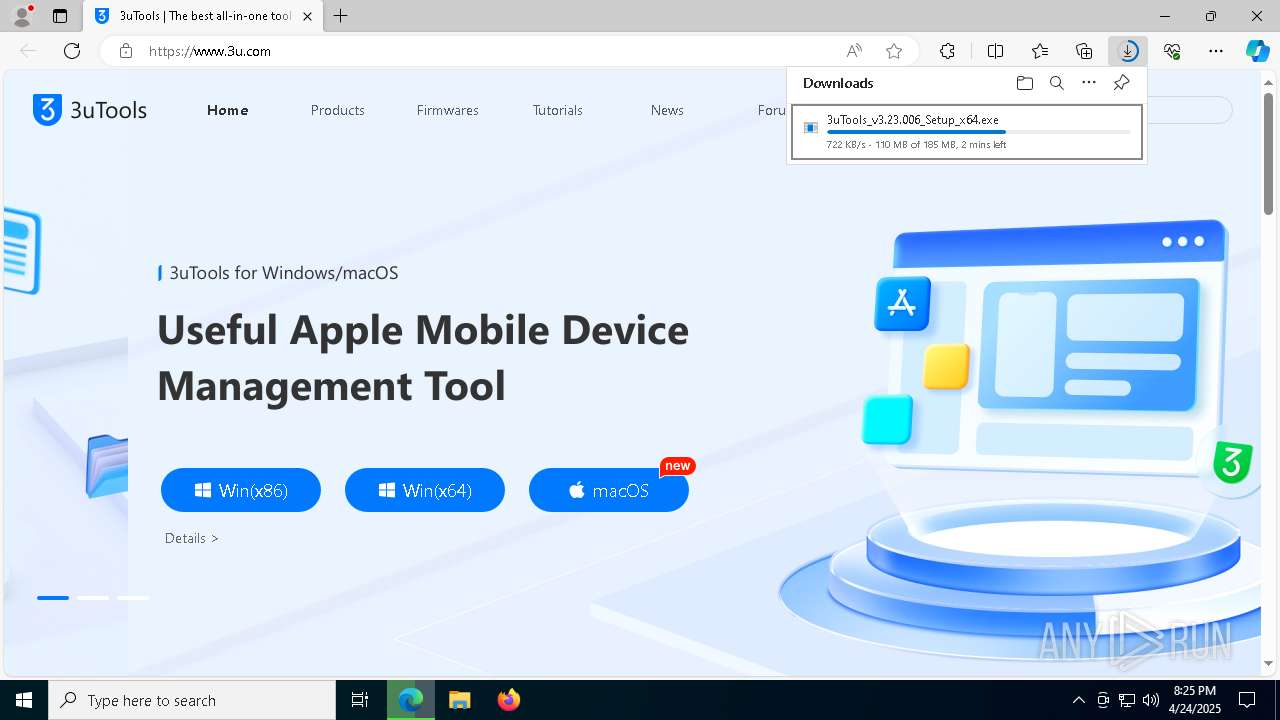Select the second carousel slide indicator
The height and width of the screenshot is (720, 1280).
click(93, 598)
